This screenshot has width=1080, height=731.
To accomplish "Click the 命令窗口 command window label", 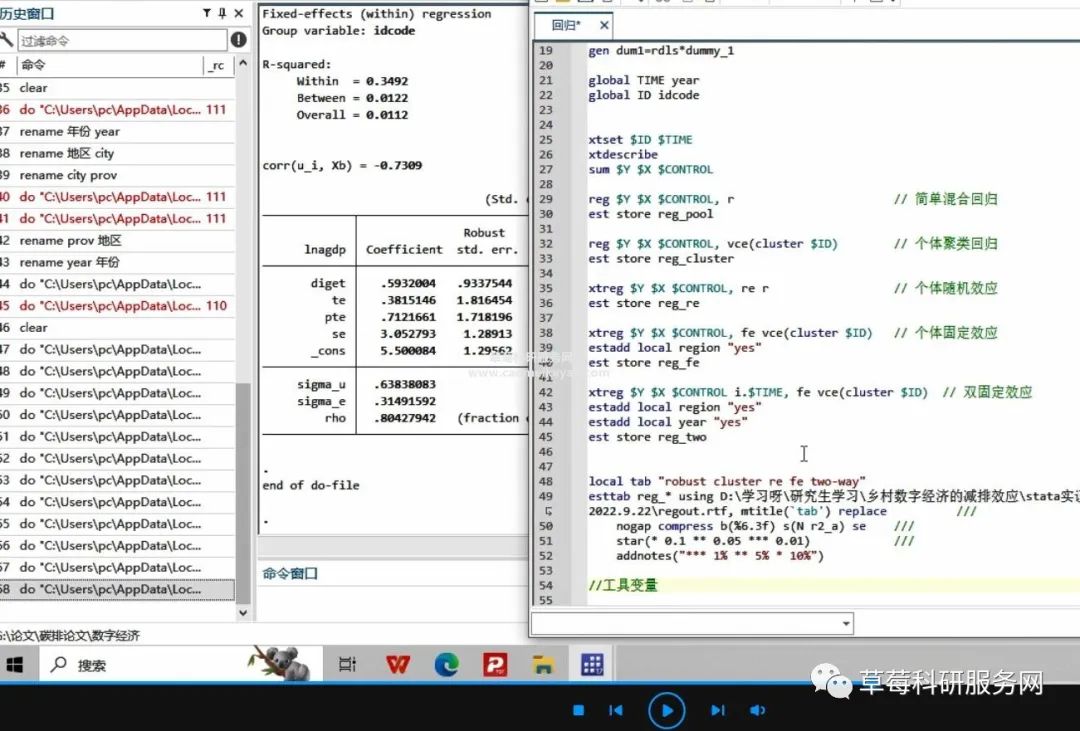I will pyautogui.click(x=290, y=573).
